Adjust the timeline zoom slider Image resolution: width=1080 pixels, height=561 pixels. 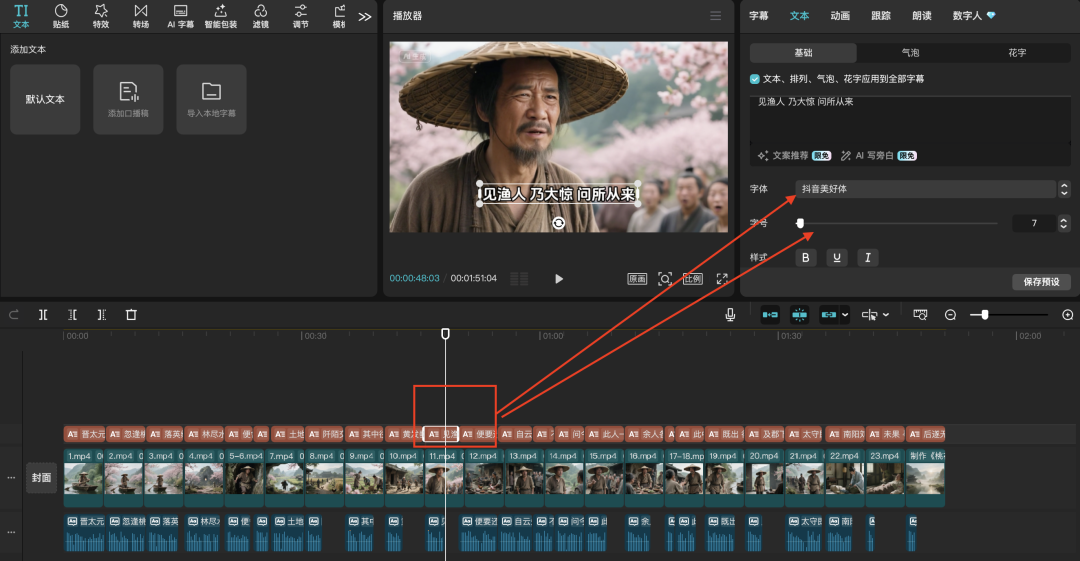984,315
